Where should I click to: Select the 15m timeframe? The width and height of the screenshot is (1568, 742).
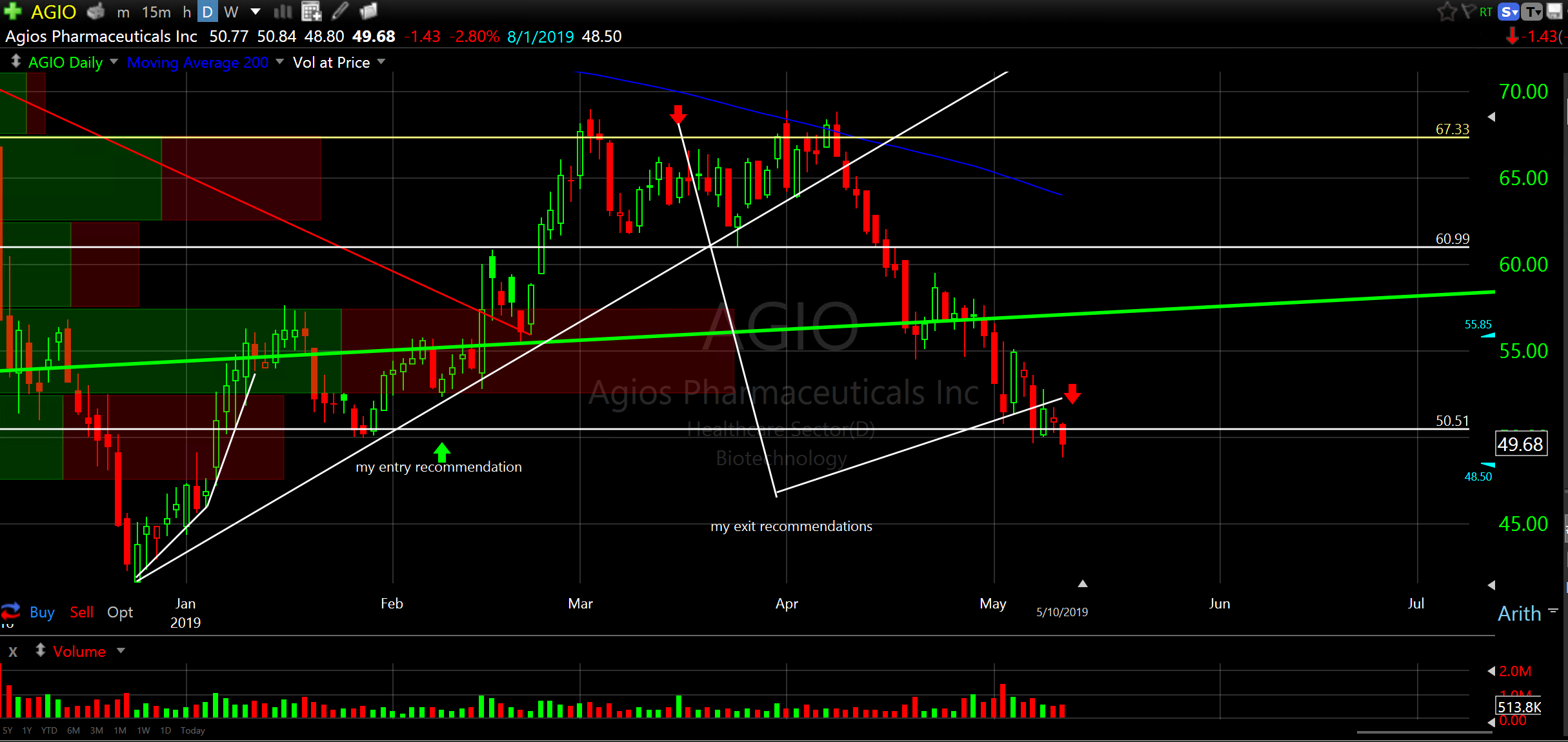(x=156, y=12)
